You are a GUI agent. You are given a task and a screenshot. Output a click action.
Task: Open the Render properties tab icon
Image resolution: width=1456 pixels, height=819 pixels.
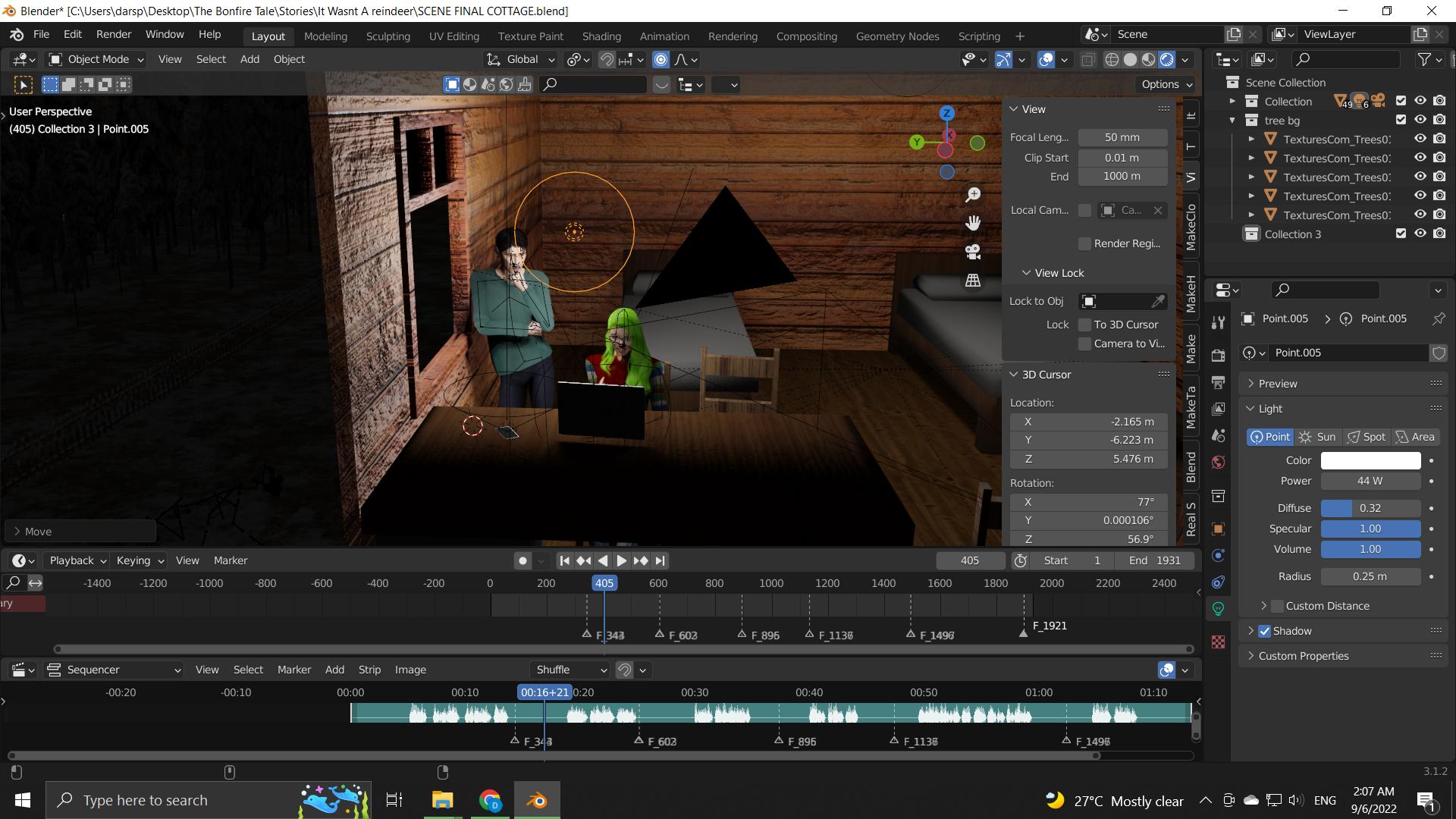1218,356
